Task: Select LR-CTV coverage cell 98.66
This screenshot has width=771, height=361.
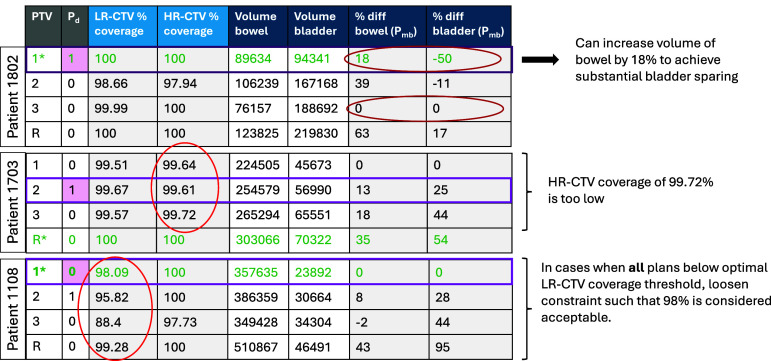Action: tap(122, 84)
